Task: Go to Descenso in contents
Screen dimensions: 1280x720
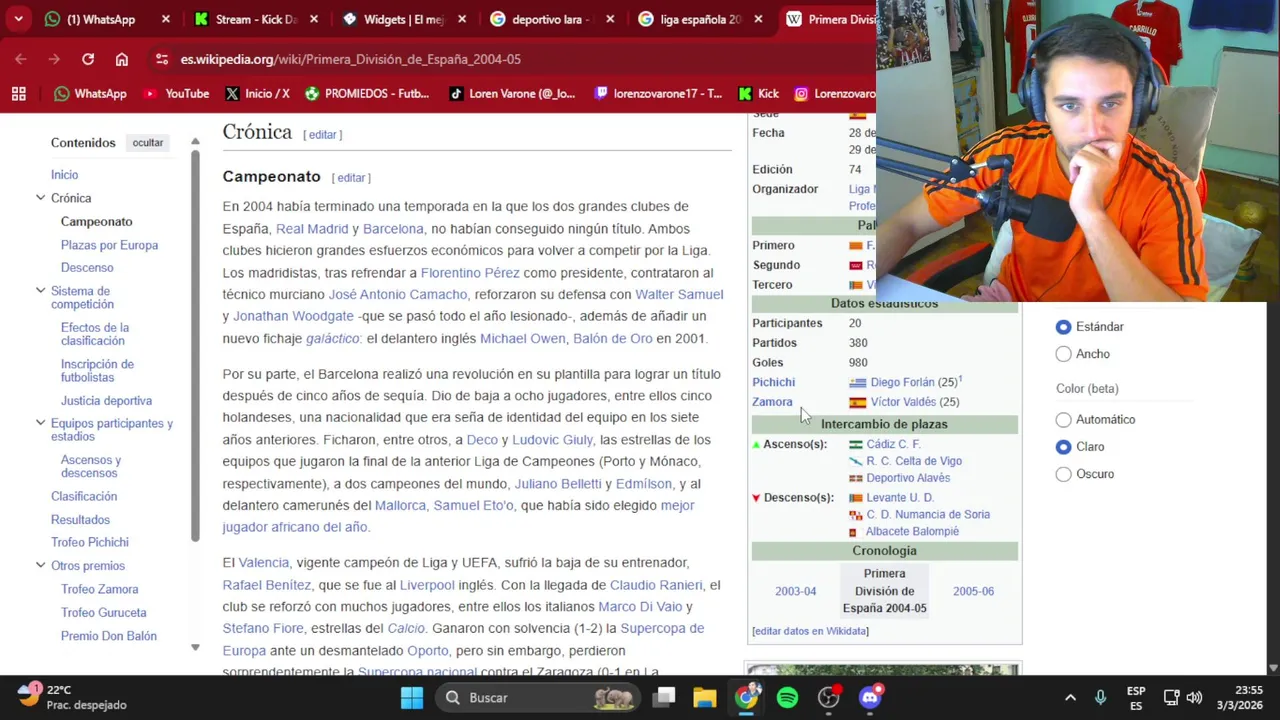Action: [x=87, y=268]
